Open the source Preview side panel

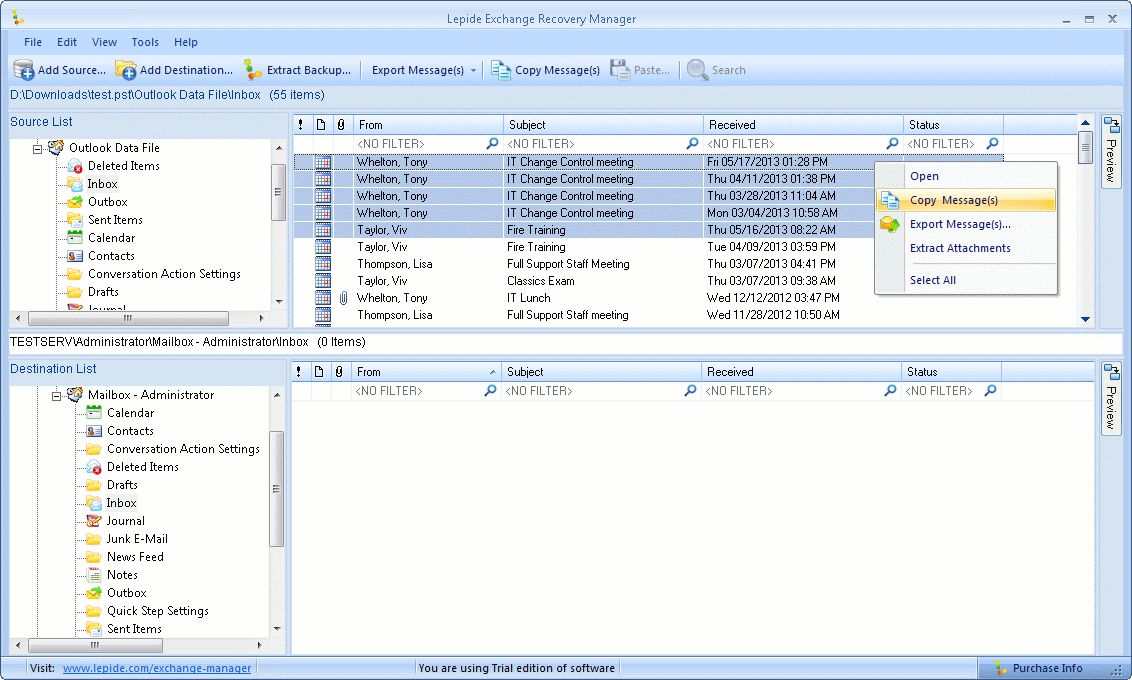point(1110,152)
